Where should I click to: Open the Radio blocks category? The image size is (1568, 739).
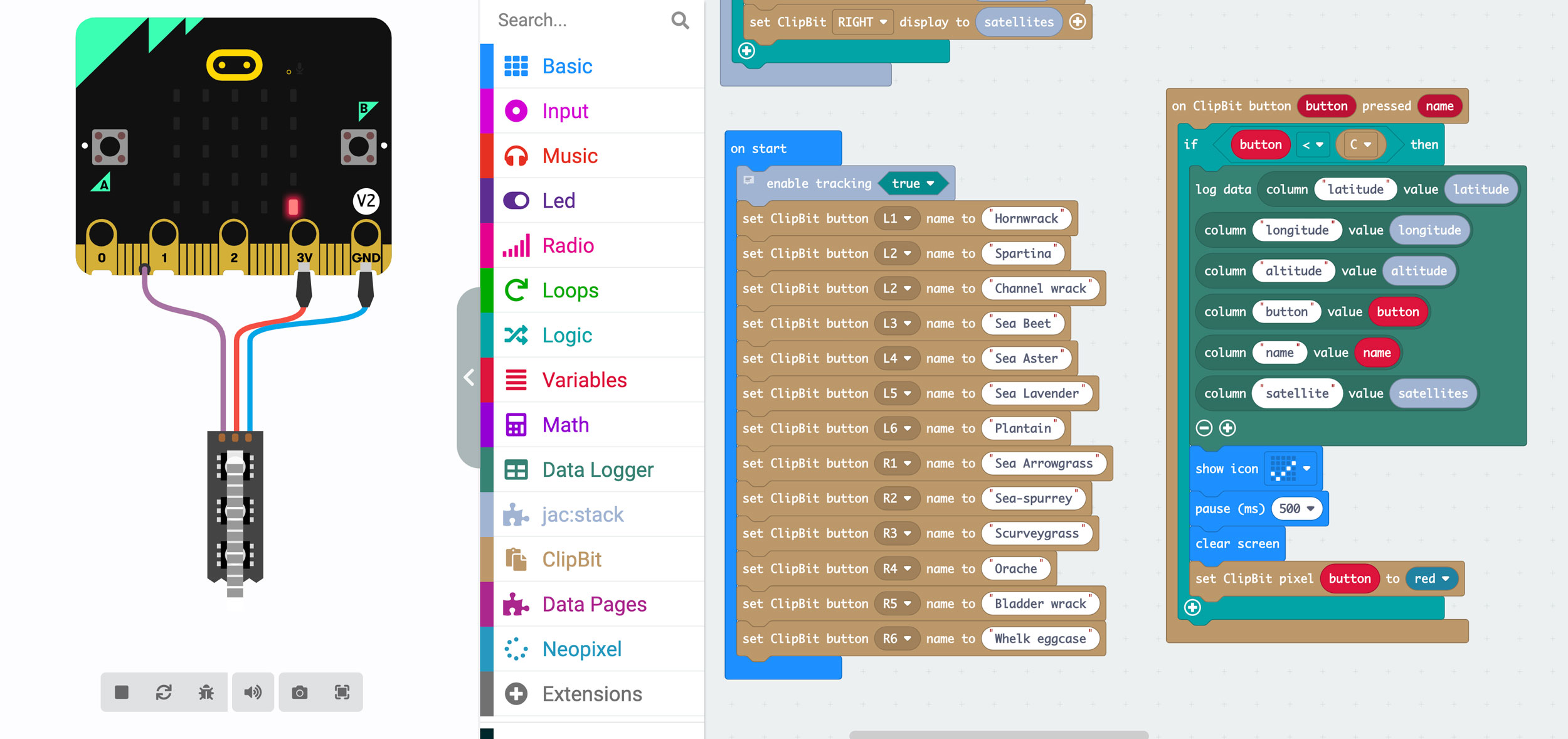coord(592,245)
